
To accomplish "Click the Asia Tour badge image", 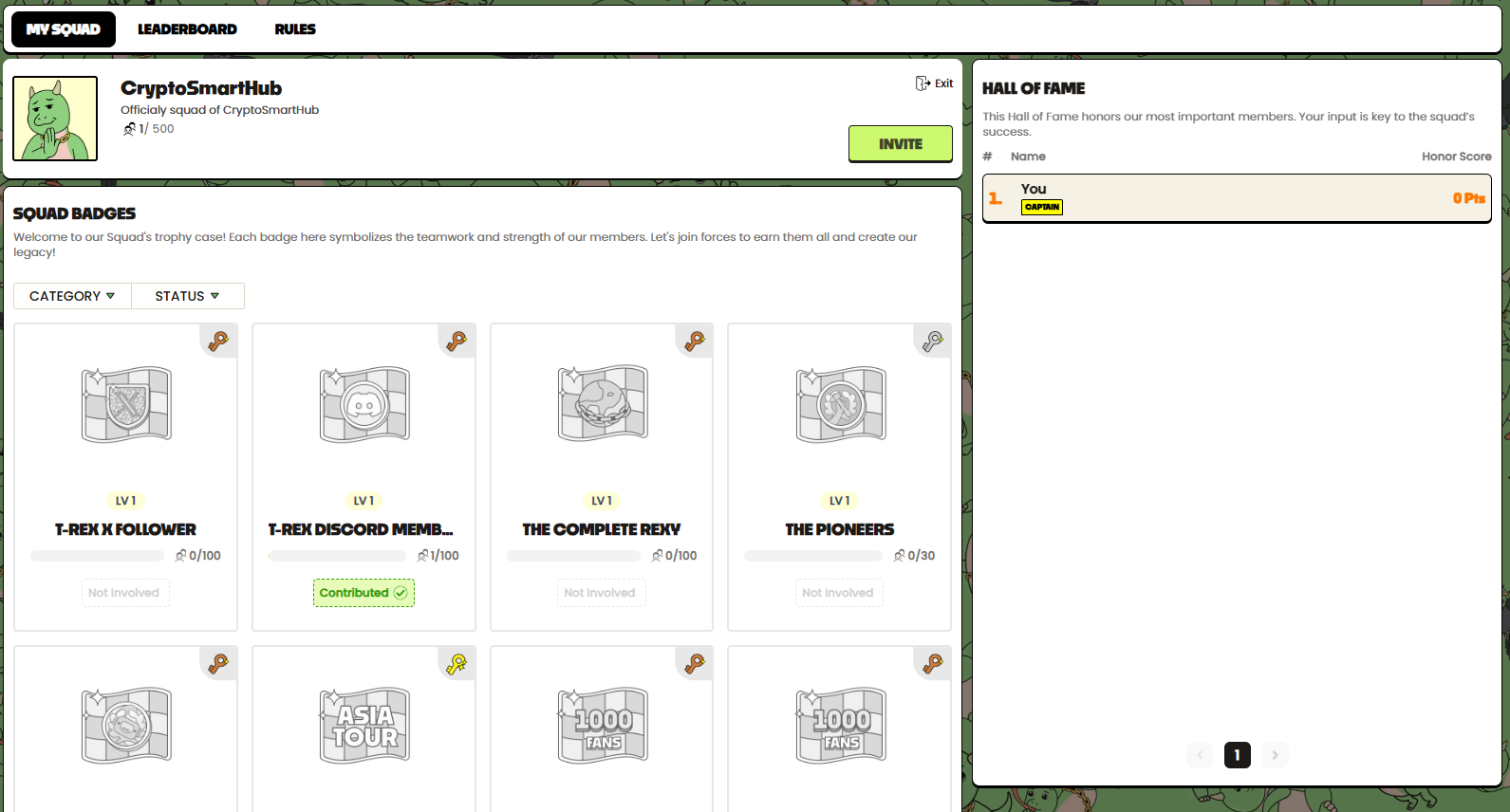I will click(x=364, y=726).
